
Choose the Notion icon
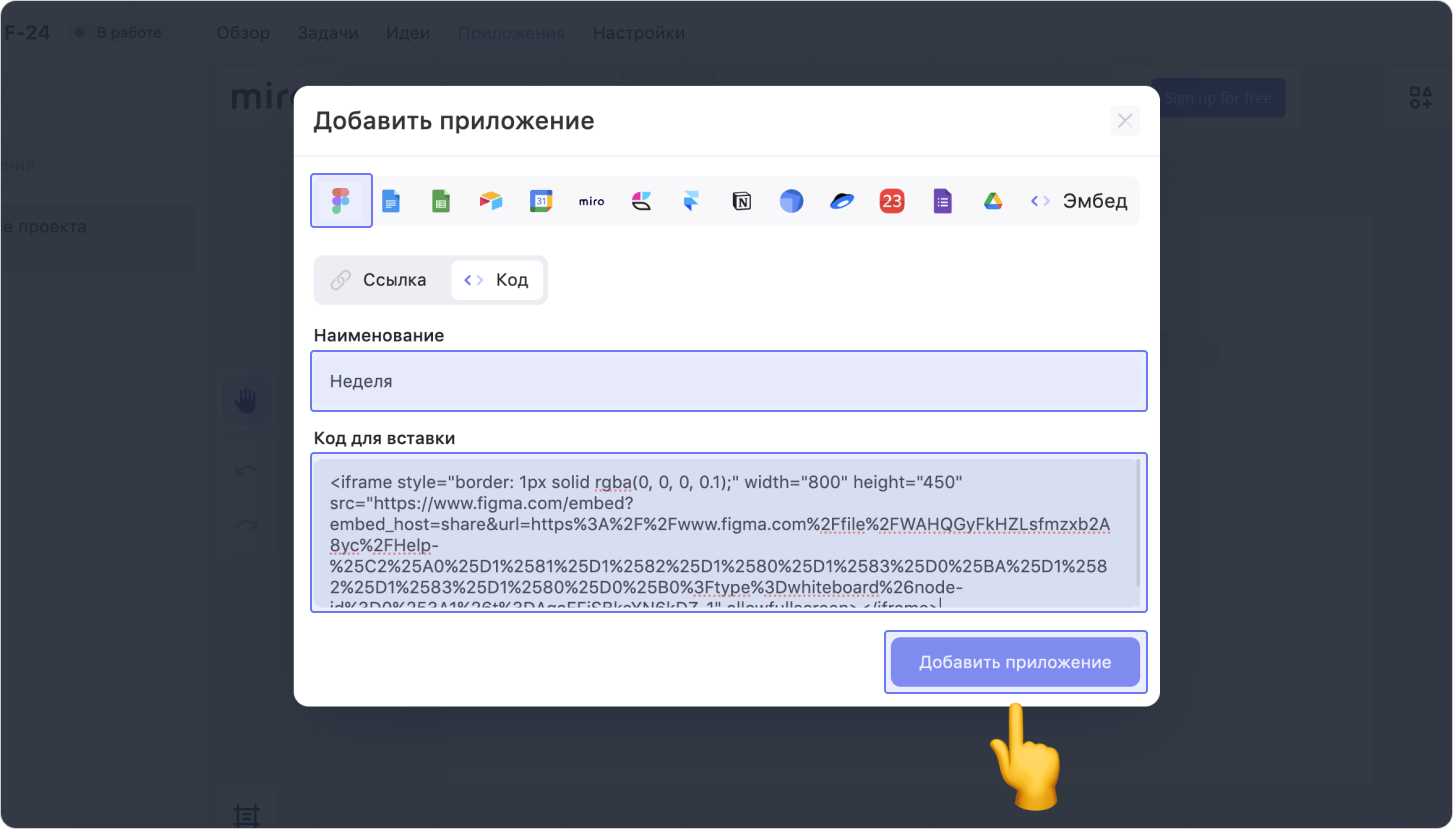[x=741, y=201]
